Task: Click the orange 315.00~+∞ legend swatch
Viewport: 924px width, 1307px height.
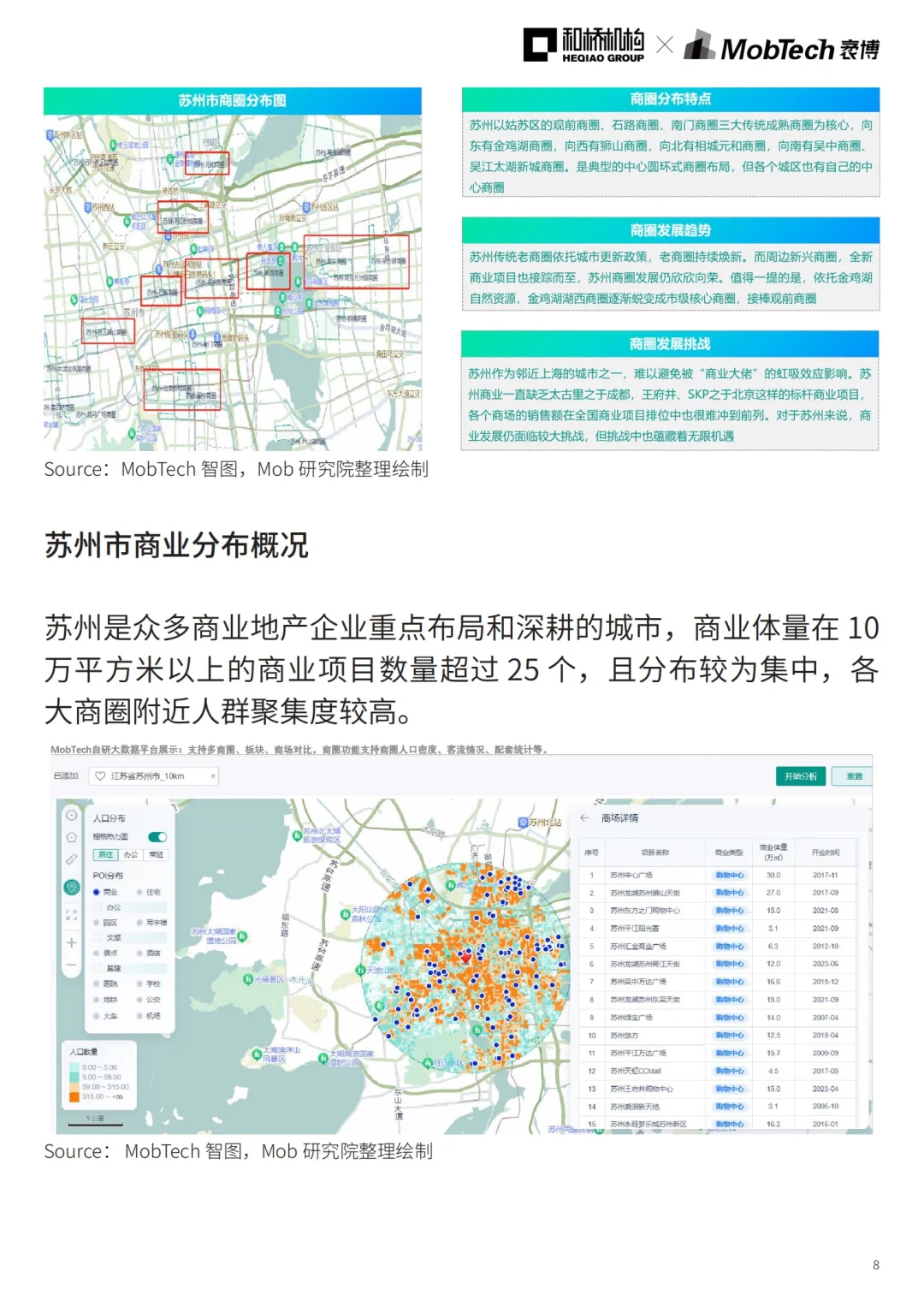Action: [x=74, y=1096]
